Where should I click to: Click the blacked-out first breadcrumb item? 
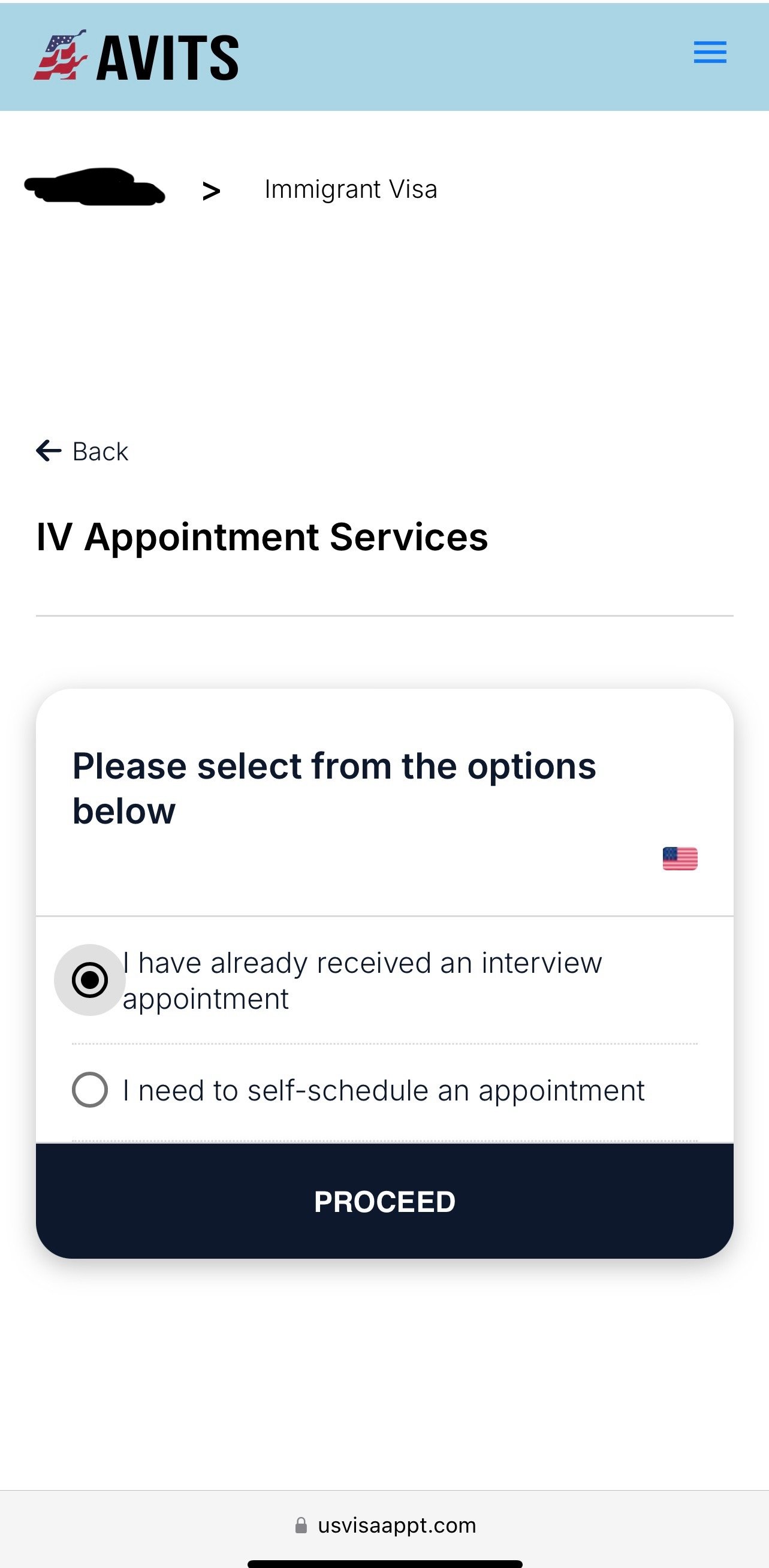coord(94,187)
